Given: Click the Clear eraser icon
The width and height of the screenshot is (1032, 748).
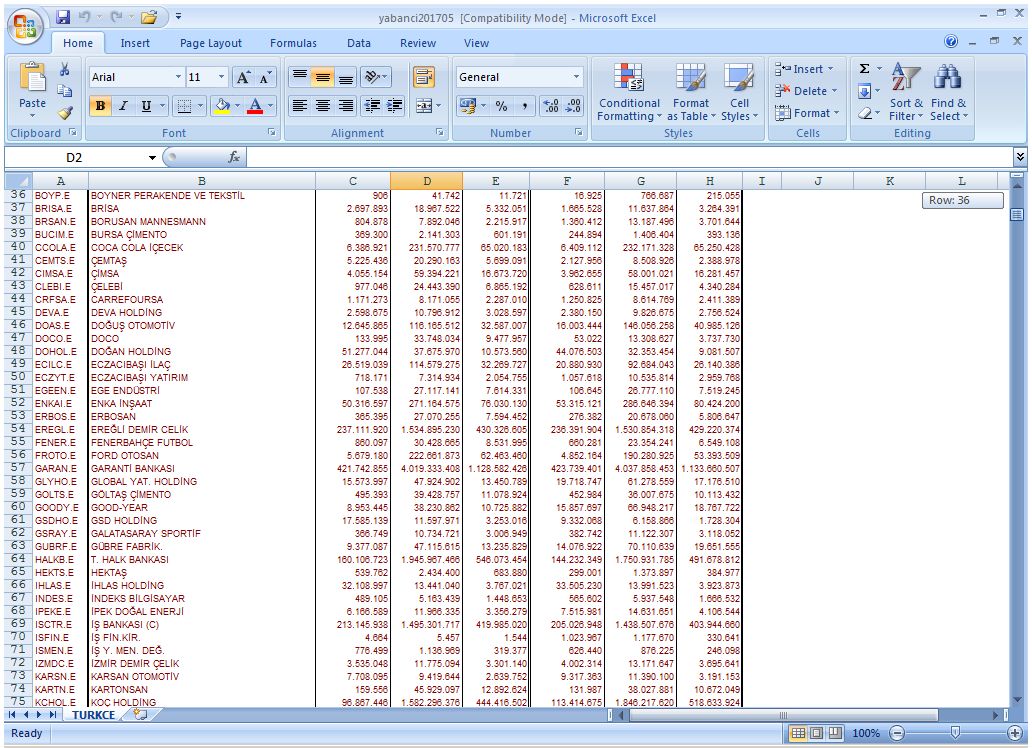Looking at the screenshot, I should pyautogui.click(x=865, y=113).
